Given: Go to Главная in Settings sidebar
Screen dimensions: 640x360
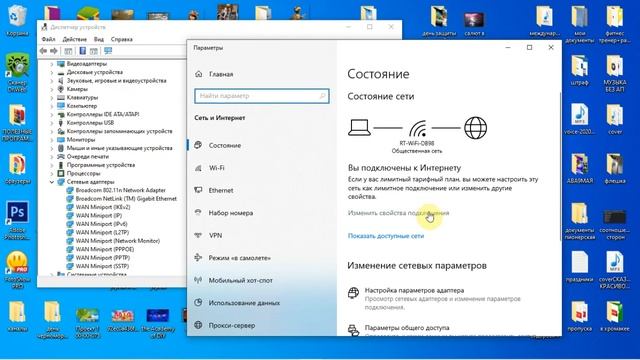Looking at the screenshot, I should (x=221, y=74).
